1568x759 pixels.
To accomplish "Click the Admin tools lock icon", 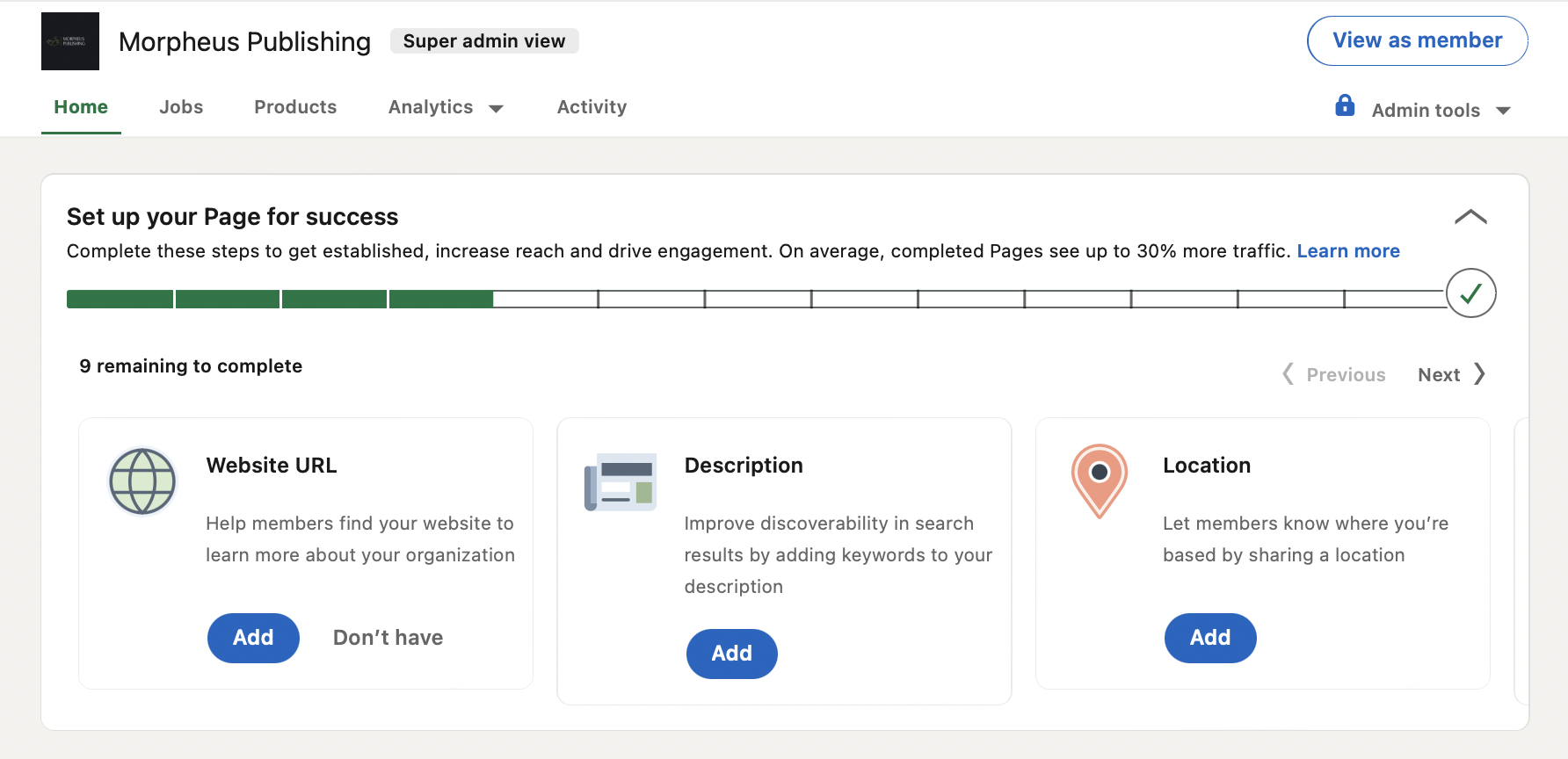I will (x=1345, y=105).
